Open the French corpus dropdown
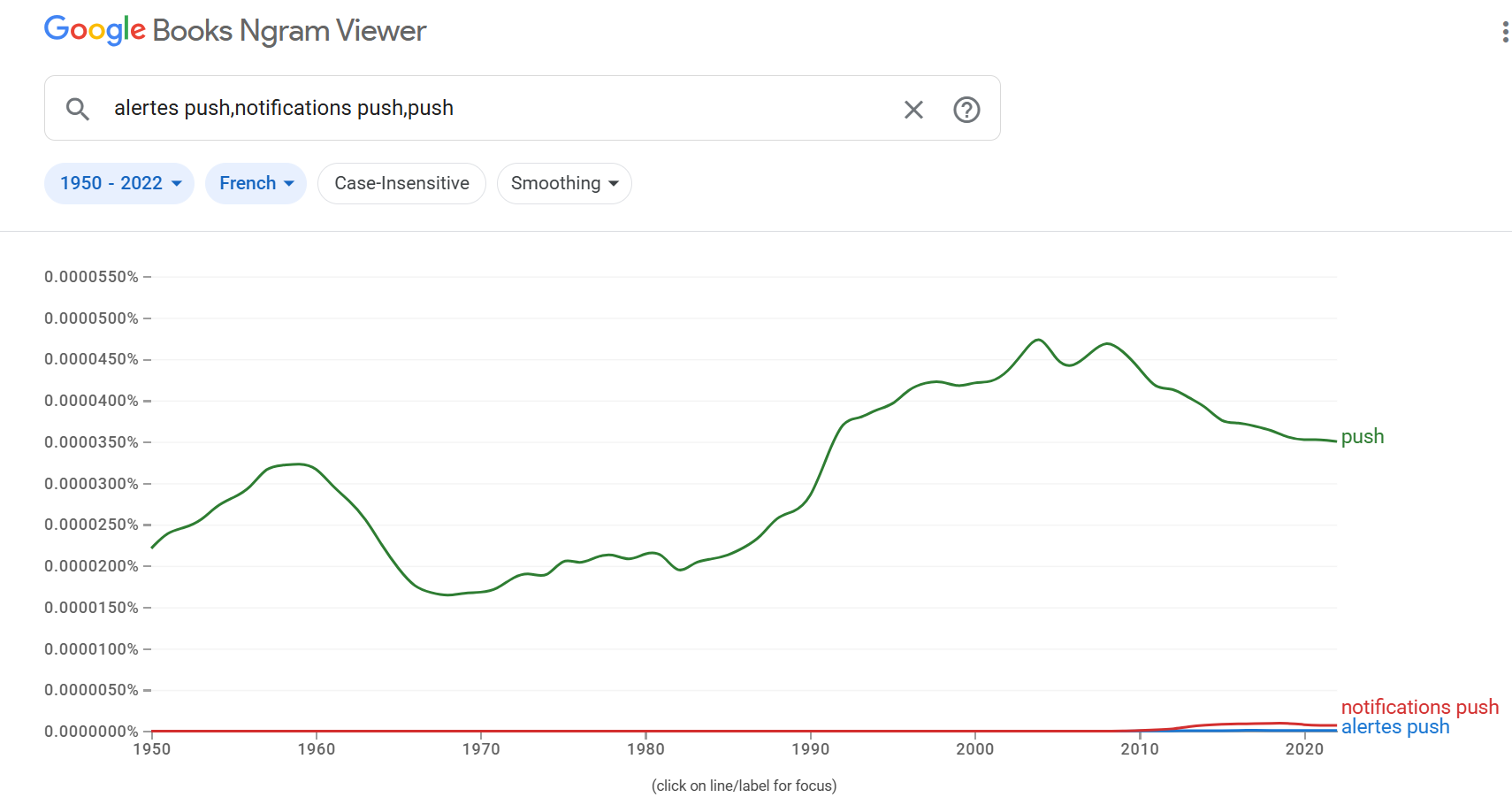Image resolution: width=1512 pixels, height=805 pixels. [x=256, y=183]
